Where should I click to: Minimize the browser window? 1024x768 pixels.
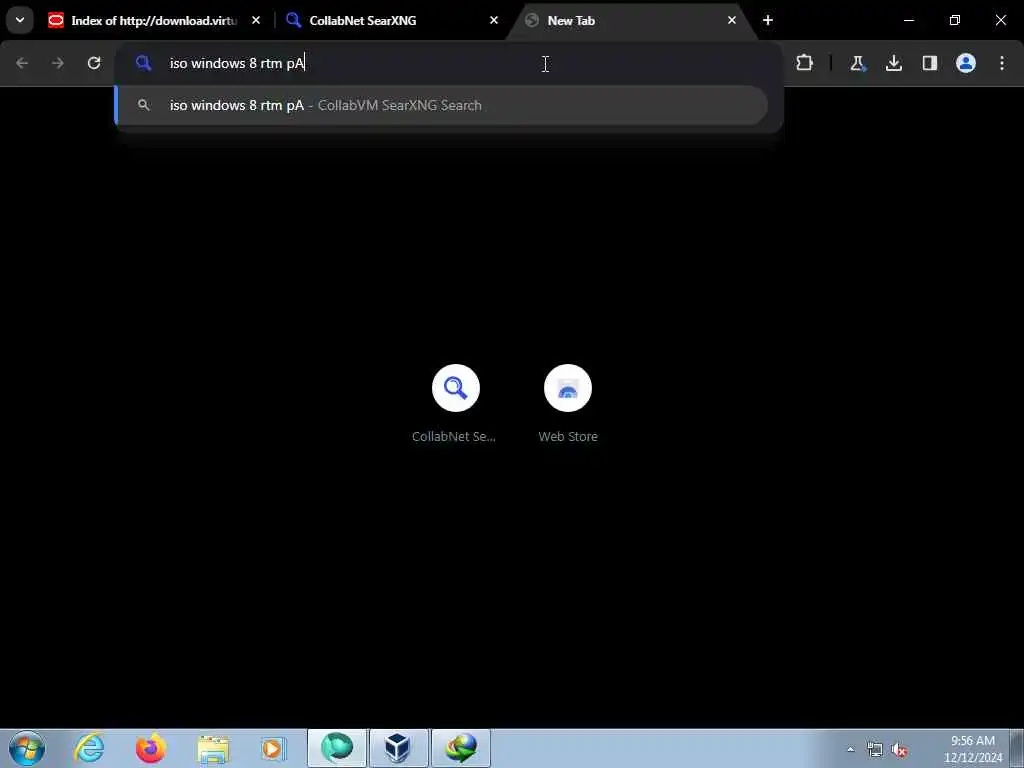(909, 20)
